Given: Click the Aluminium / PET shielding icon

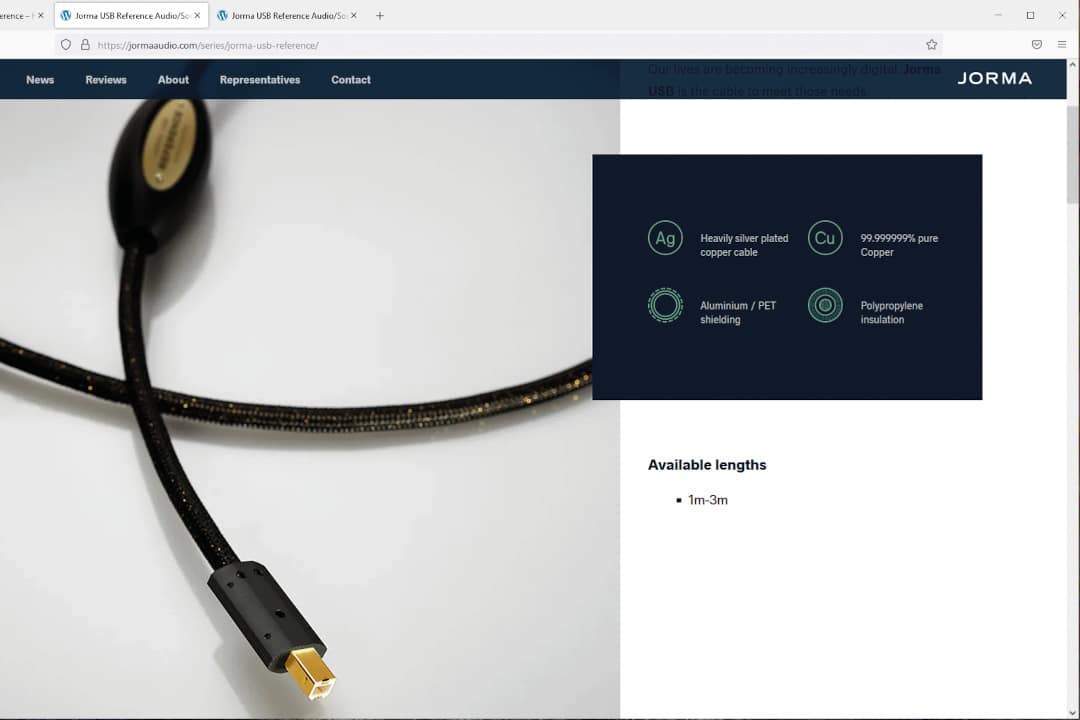Looking at the screenshot, I should pos(665,305).
